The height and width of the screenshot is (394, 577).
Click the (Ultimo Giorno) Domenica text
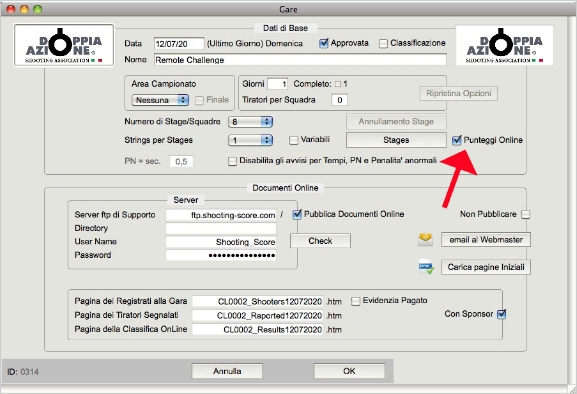[x=255, y=44]
